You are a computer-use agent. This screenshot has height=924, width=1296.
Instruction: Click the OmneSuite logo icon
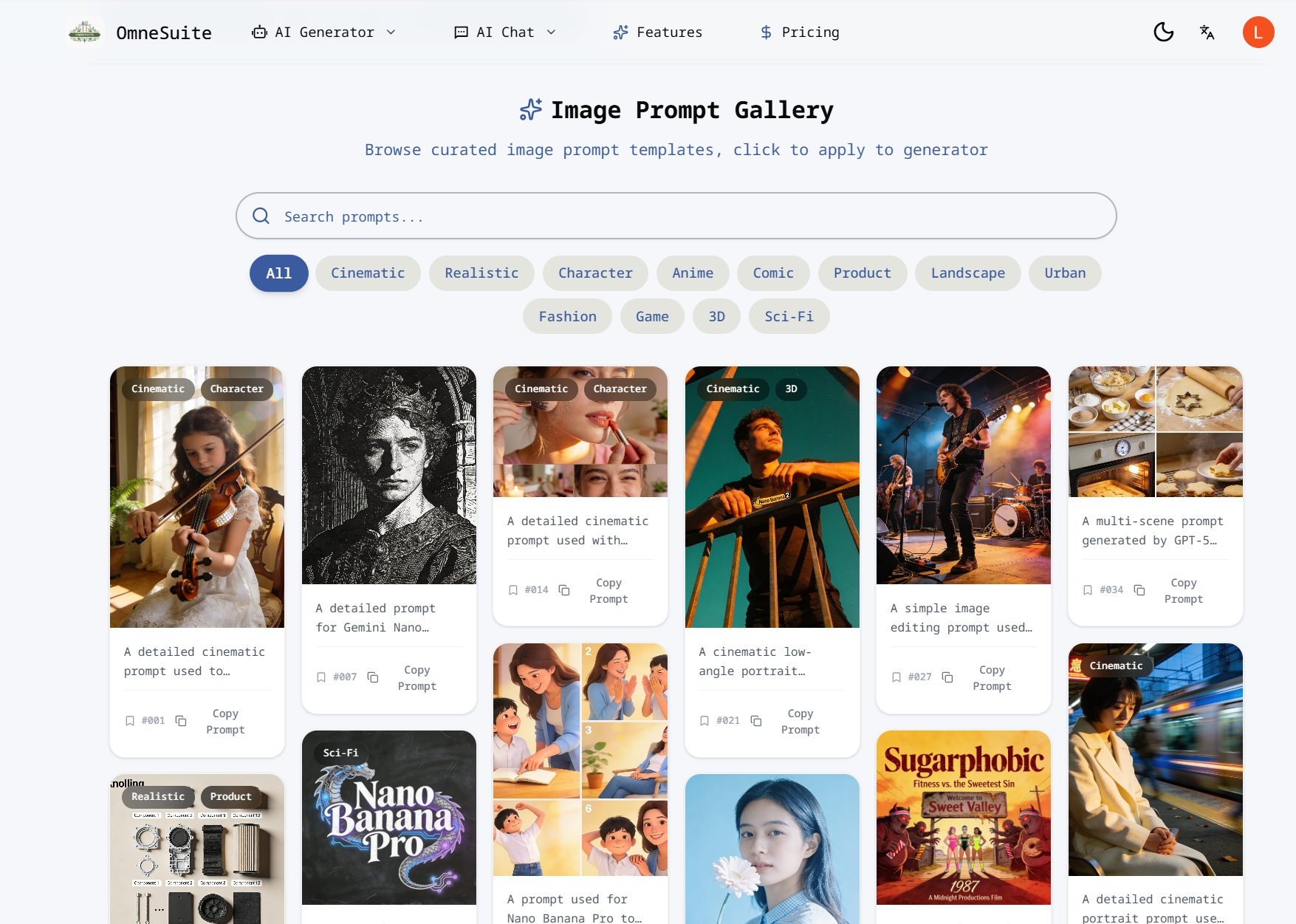tap(85, 32)
